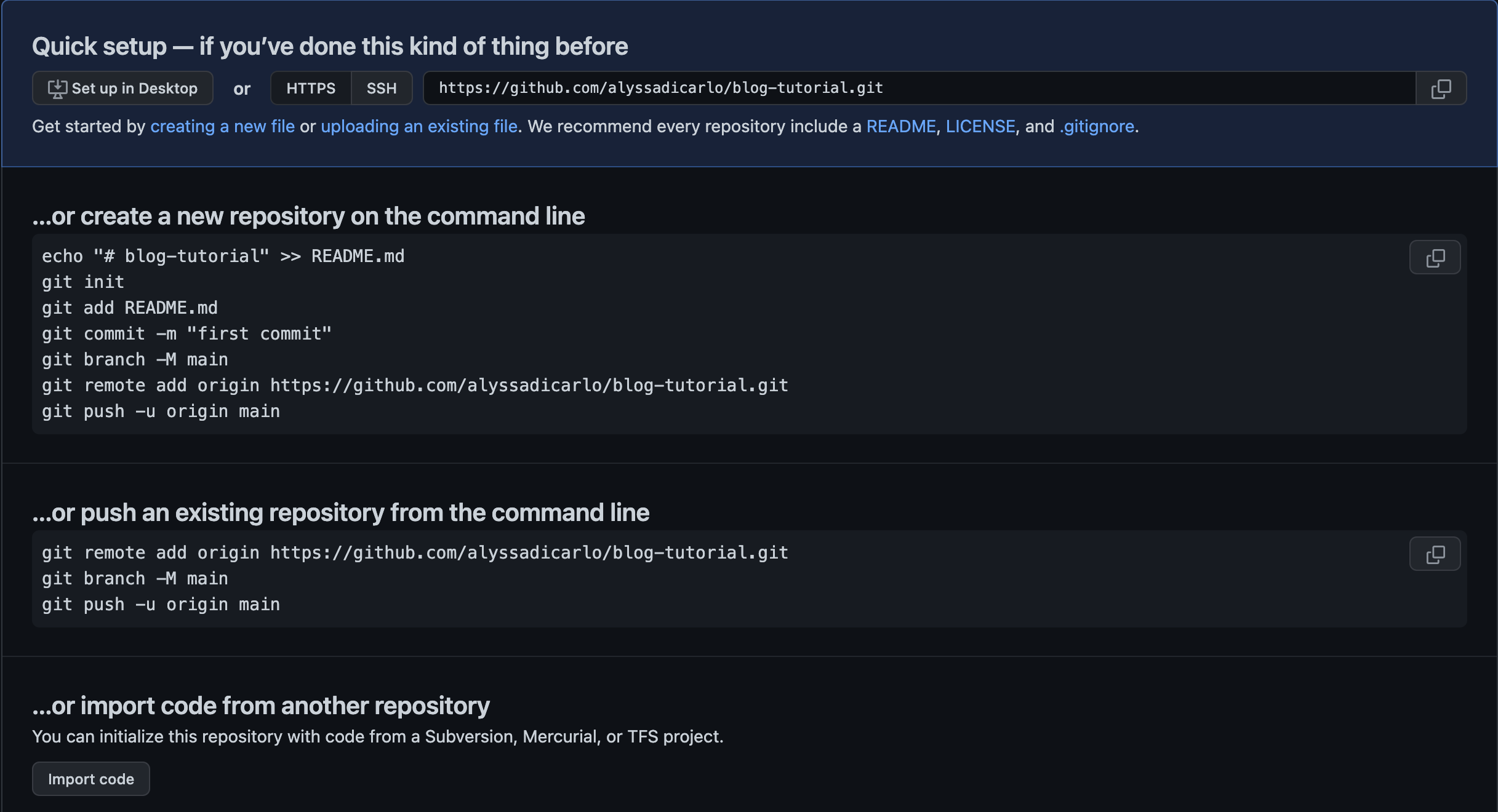The height and width of the screenshot is (812, 1498).
Task: Copy the push existing repository commands
Action: point(1435,554)
